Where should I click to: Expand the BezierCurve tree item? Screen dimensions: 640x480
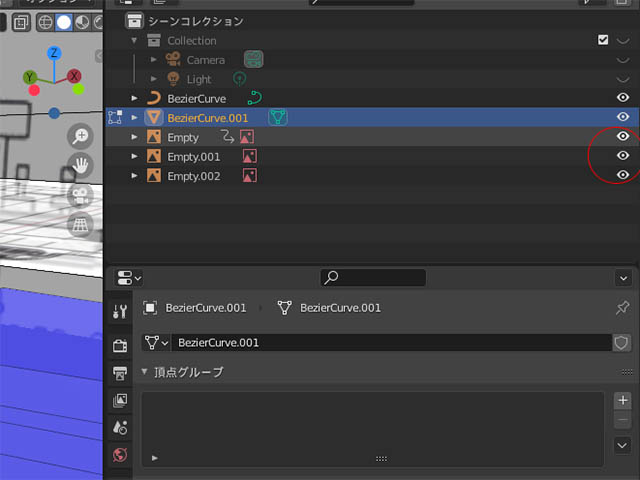tap(134, 98)
